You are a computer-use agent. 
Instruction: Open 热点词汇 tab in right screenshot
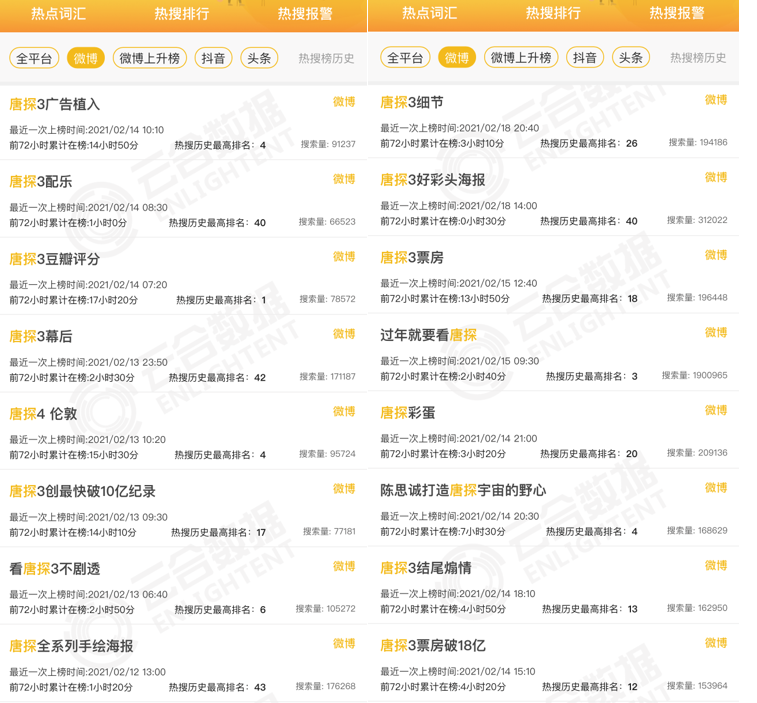[x=430, y=13]
